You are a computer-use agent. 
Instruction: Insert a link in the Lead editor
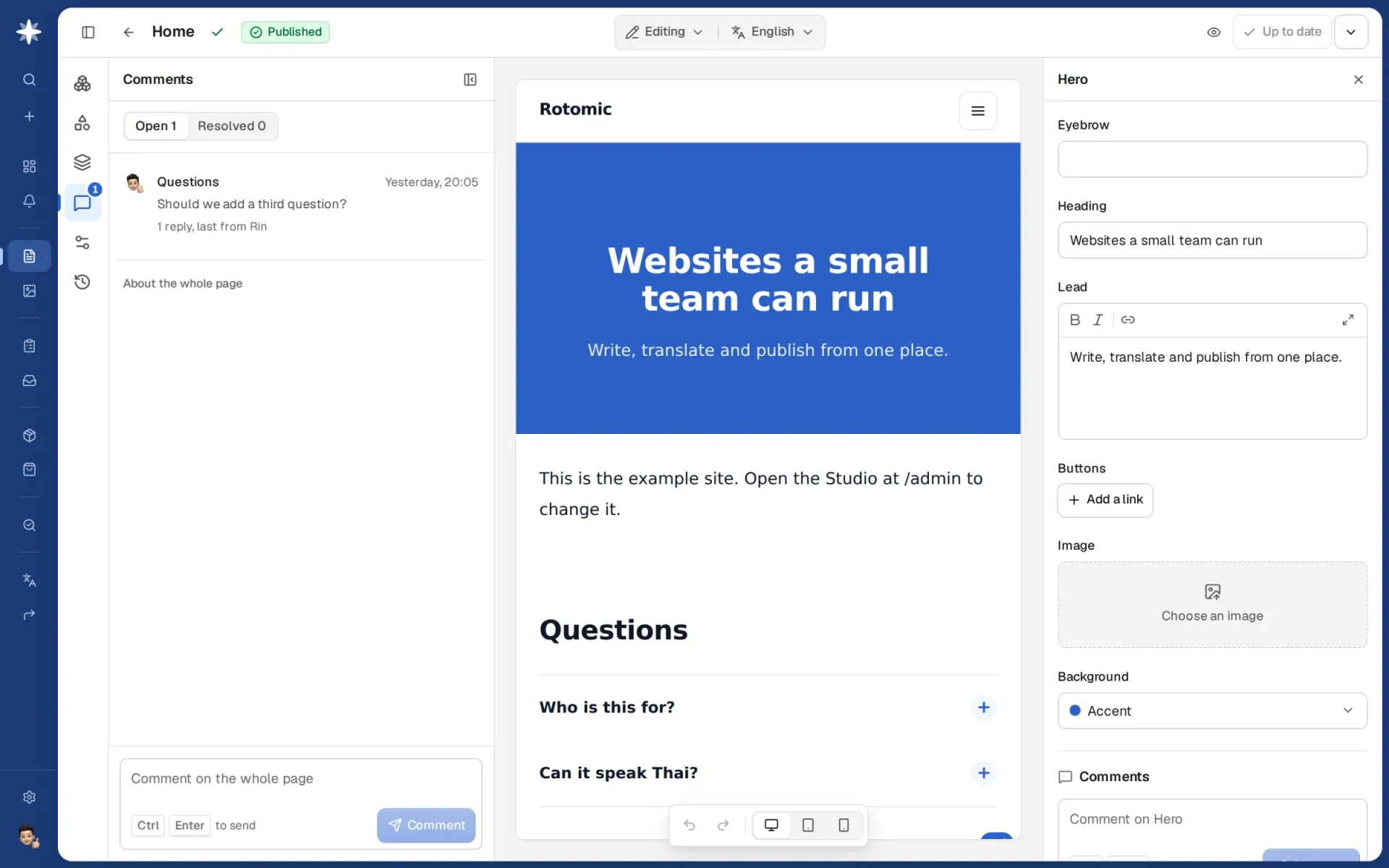pyautogui.click(x=1128, y=320)
